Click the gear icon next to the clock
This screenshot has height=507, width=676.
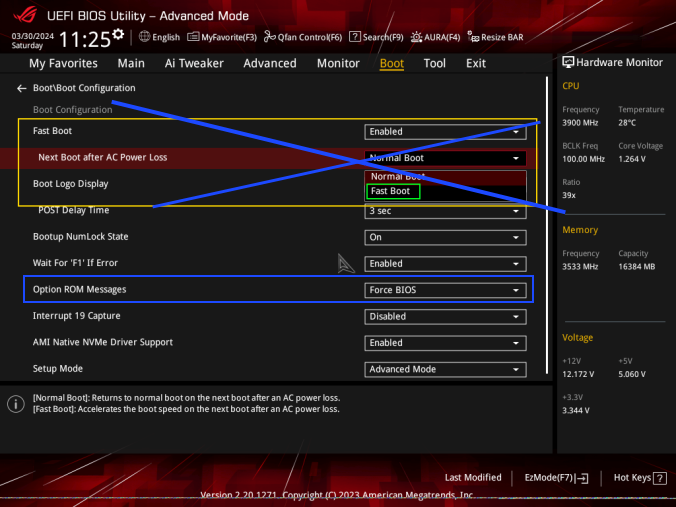click(118, 34)
